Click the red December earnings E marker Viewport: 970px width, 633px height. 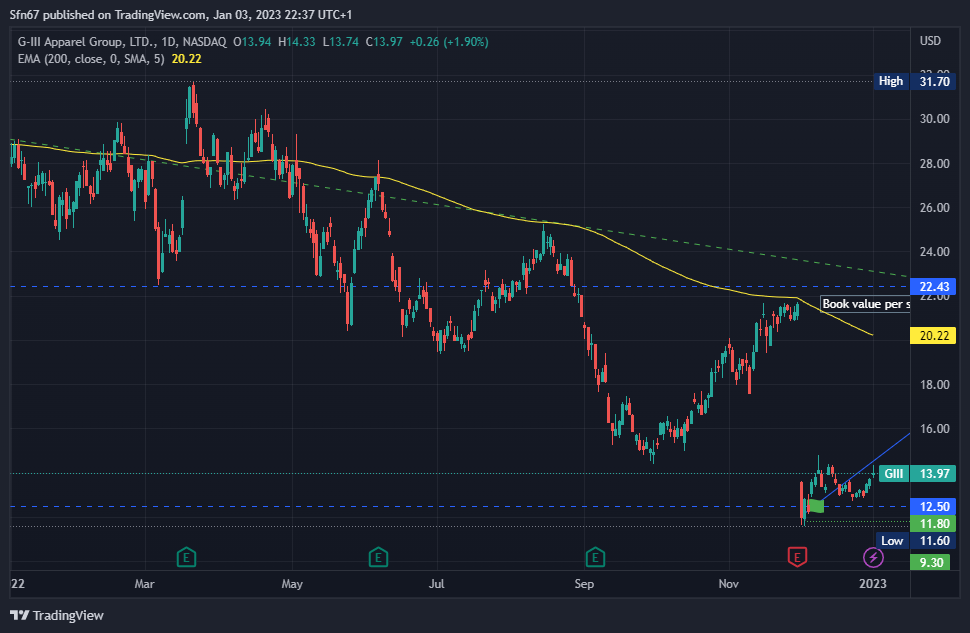click(x=797, y=558)
